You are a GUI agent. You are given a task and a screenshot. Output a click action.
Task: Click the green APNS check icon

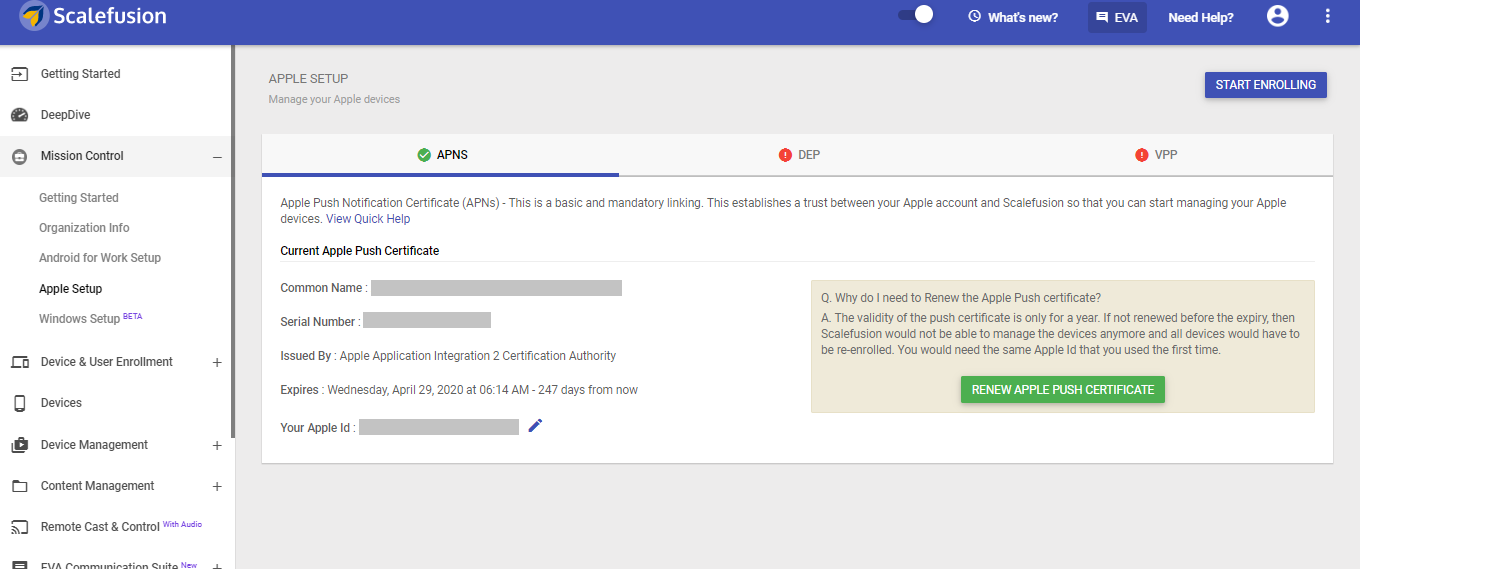[424, 155]
